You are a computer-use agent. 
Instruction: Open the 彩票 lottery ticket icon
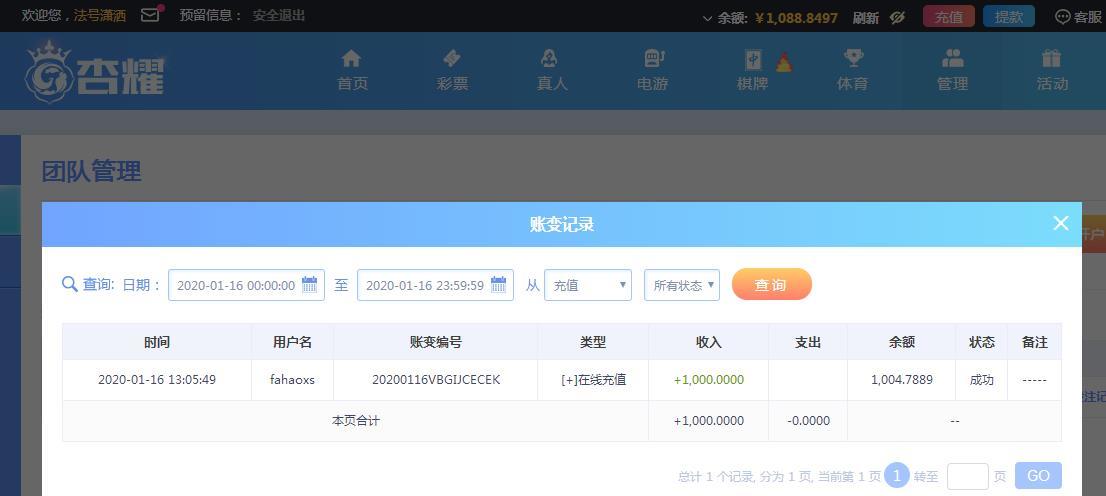(x=451, y=58)
